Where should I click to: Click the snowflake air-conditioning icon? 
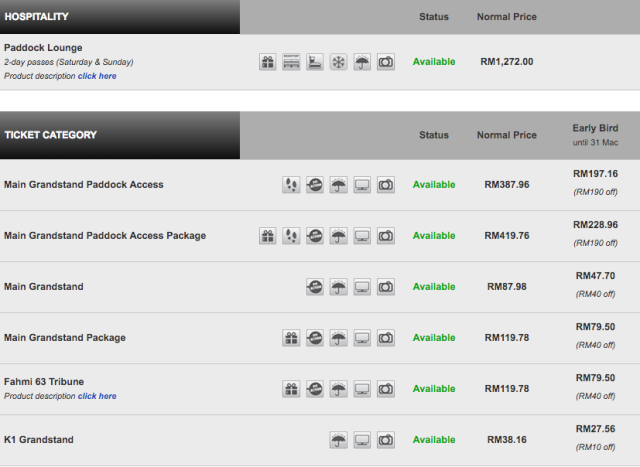tap(338, 62)
